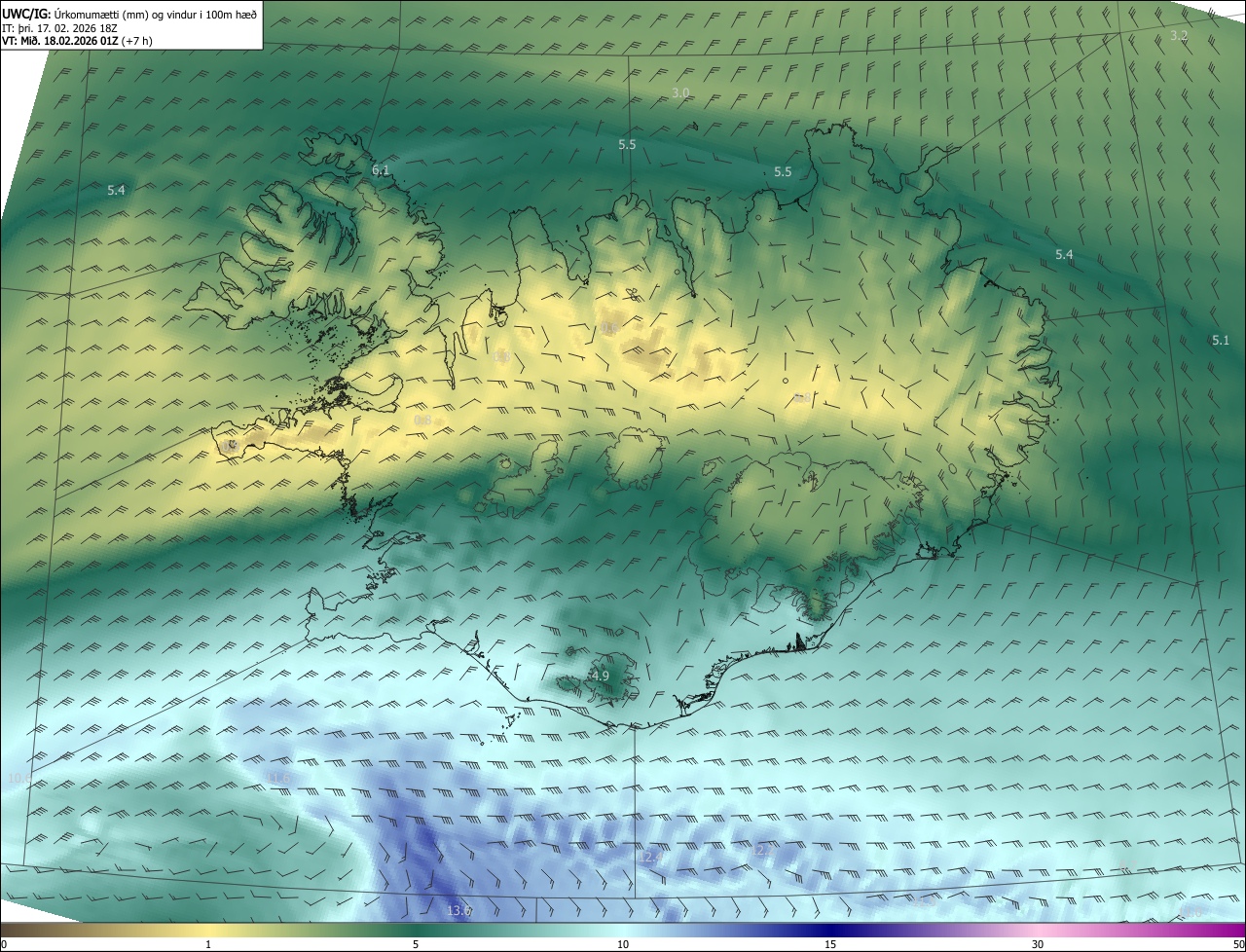Click the precipitable water colour scale bar

point(623,930)
